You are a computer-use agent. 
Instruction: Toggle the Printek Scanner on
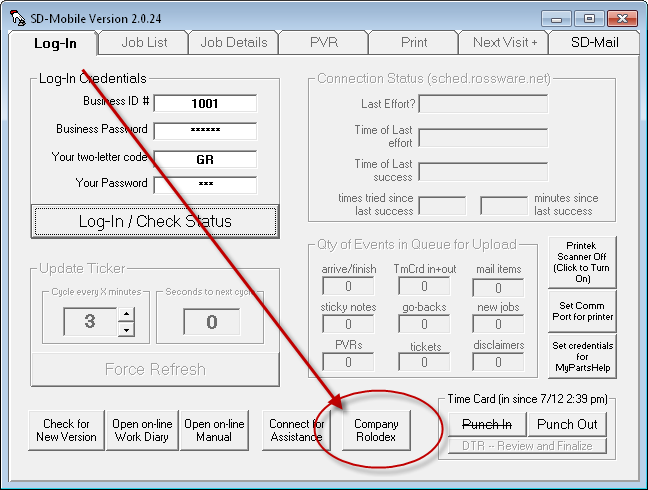[x=582, y=260]
